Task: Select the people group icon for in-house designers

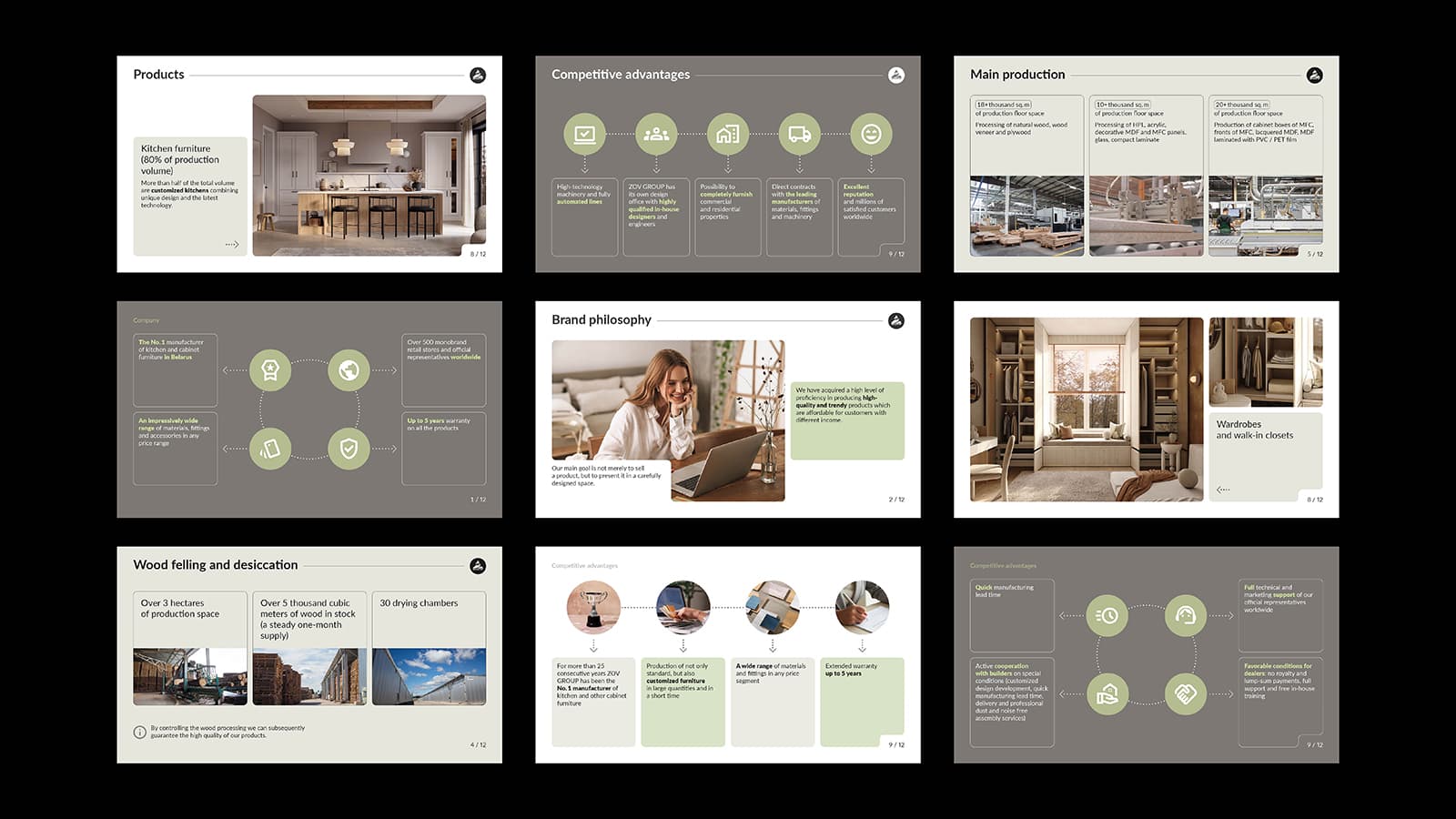Action: click(x=656, y=135)
